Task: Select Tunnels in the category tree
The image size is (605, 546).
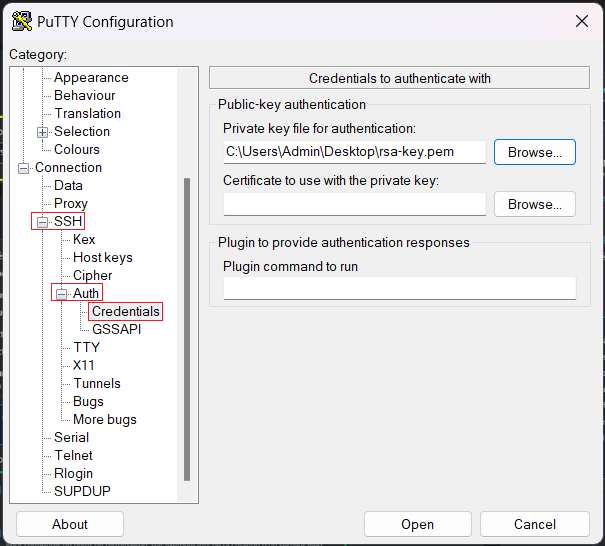Action: pos(97,384)
